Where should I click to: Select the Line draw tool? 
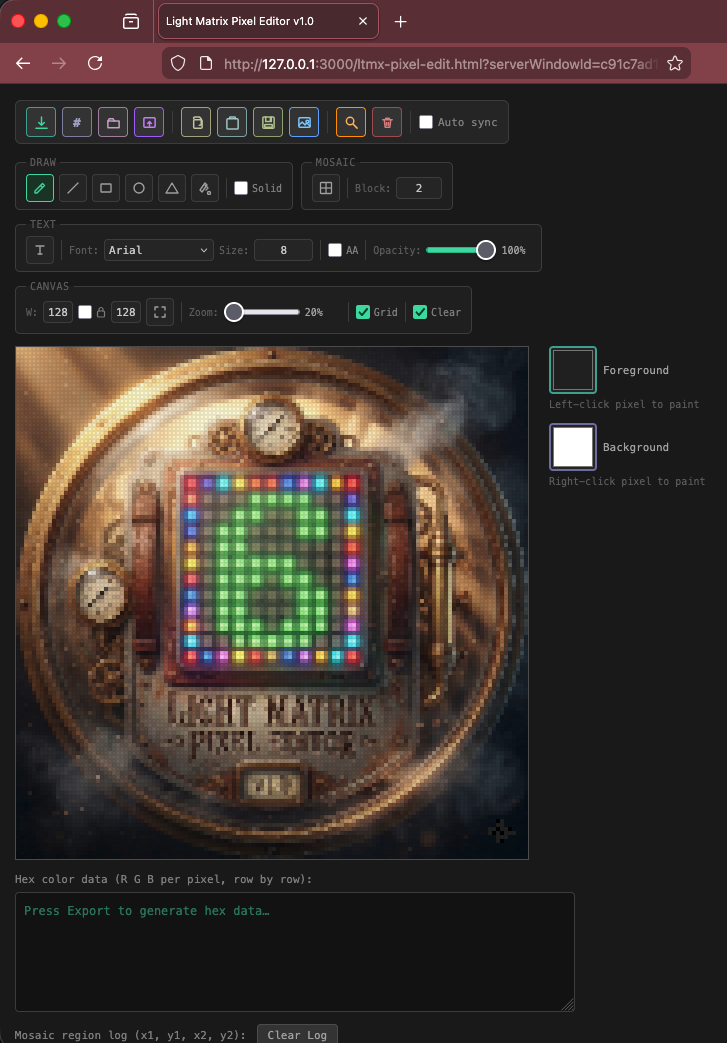point(73,188)
